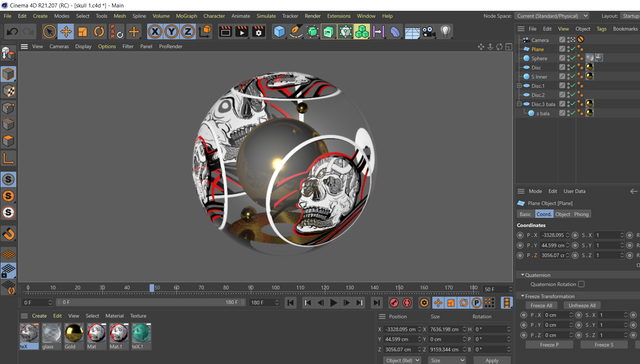The image size is (640, 364).
Task: Toggle Plane object layer checkbox
Action: click(562, 49)
